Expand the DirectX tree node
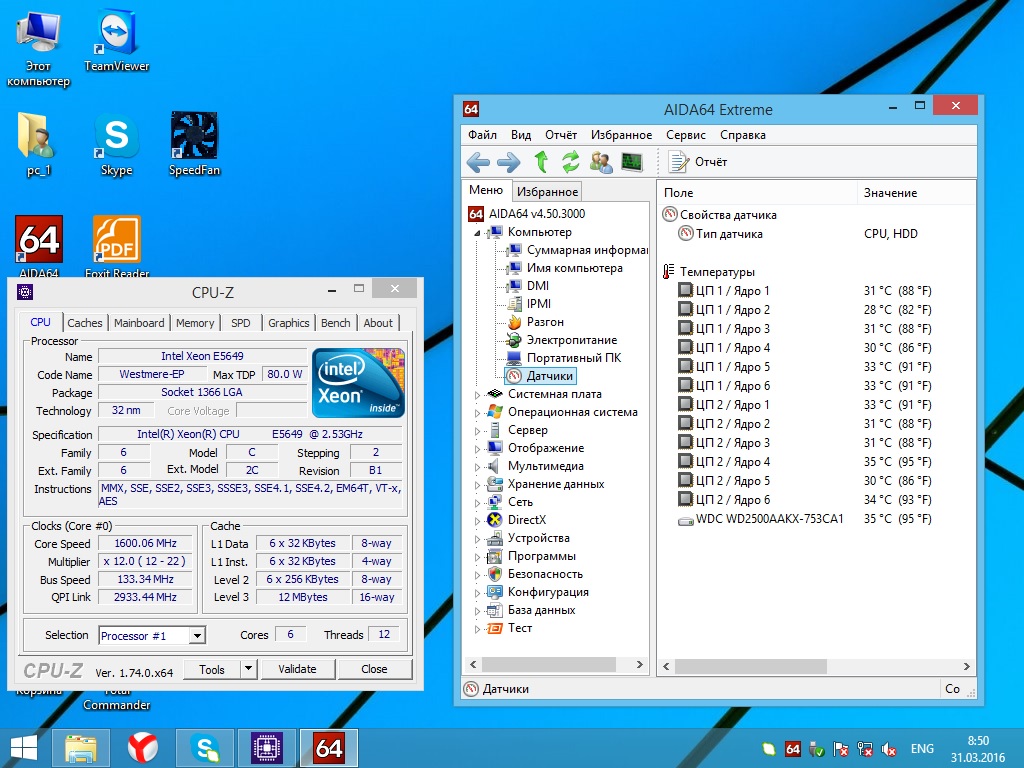 (x=477, y=521)
